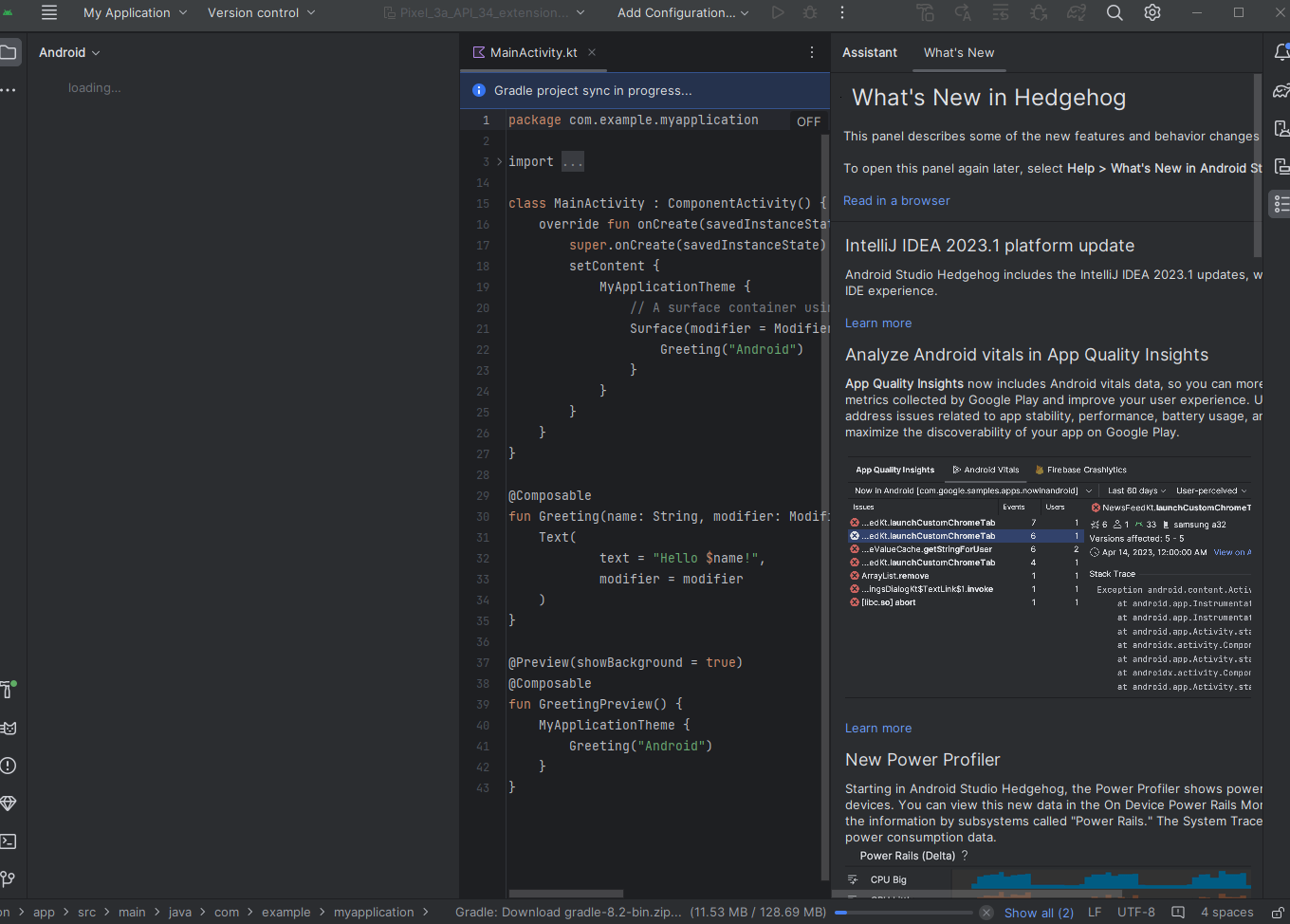Open editor tab options vertical dots
This screenshot has width=1290, height=924.
tap(811, 52)
